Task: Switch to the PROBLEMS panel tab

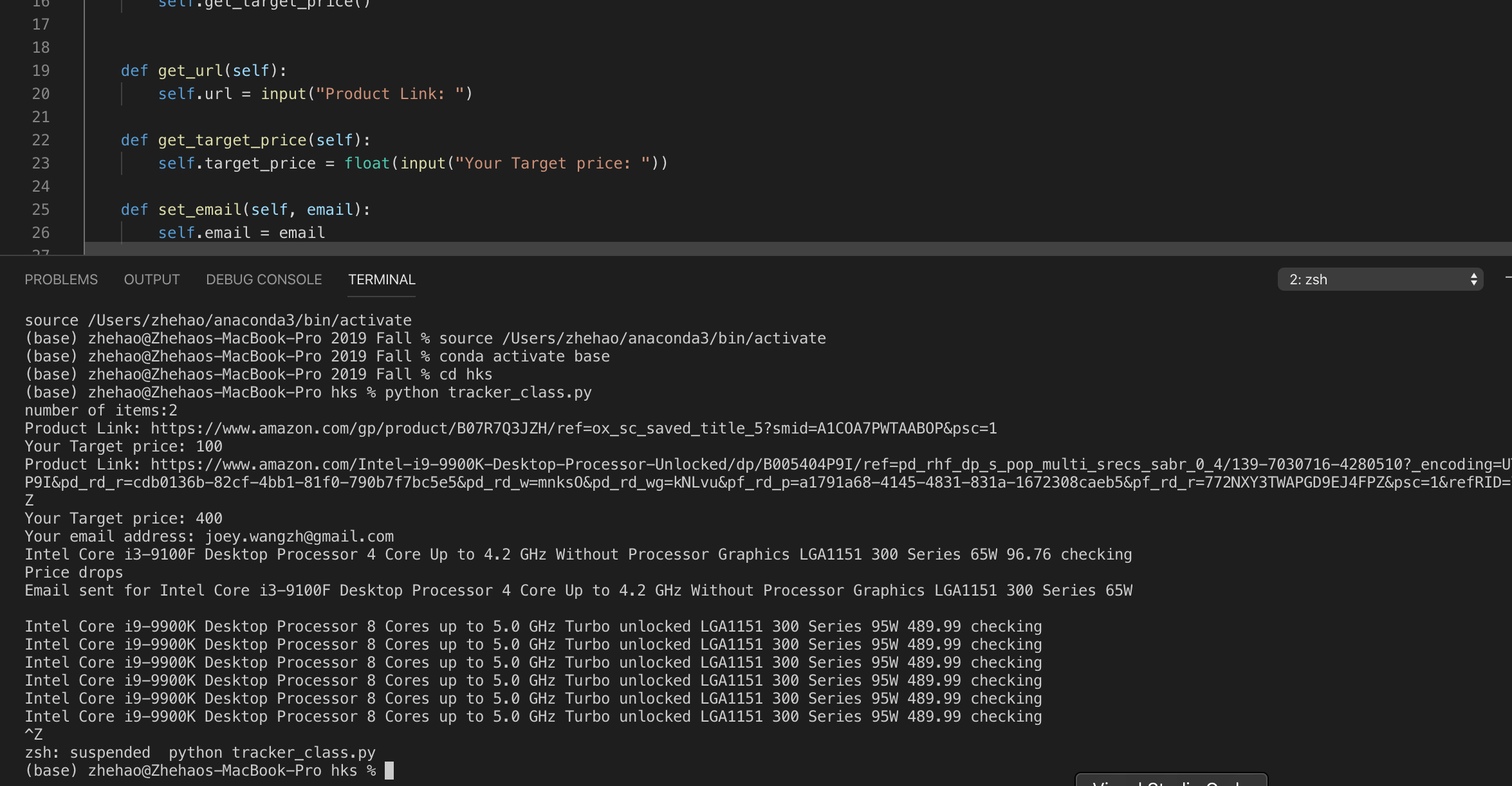Action: pyautogui.click(x=61, y=280)
